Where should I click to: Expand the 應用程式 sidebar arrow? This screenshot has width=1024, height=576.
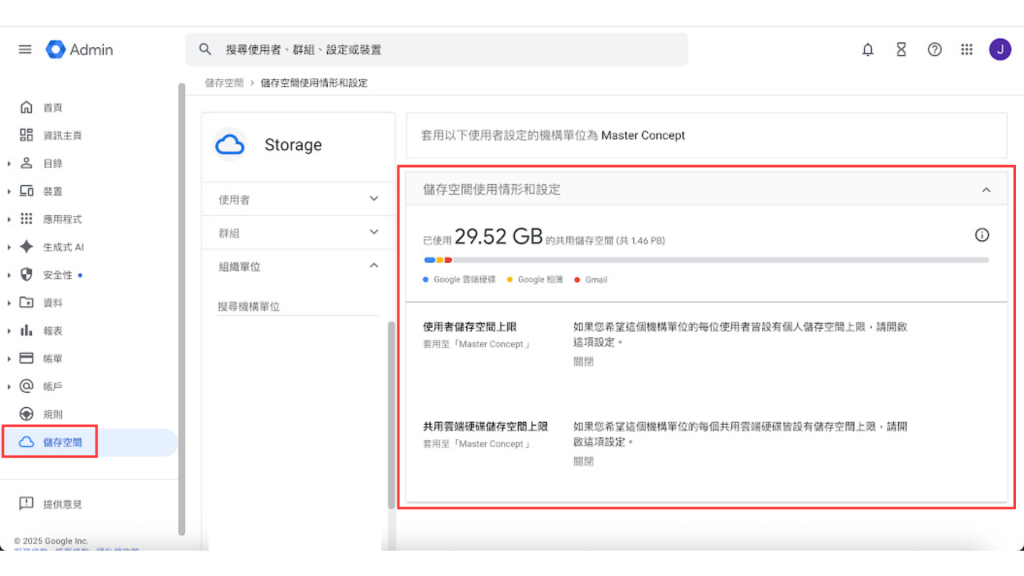[x=9, y=219]
